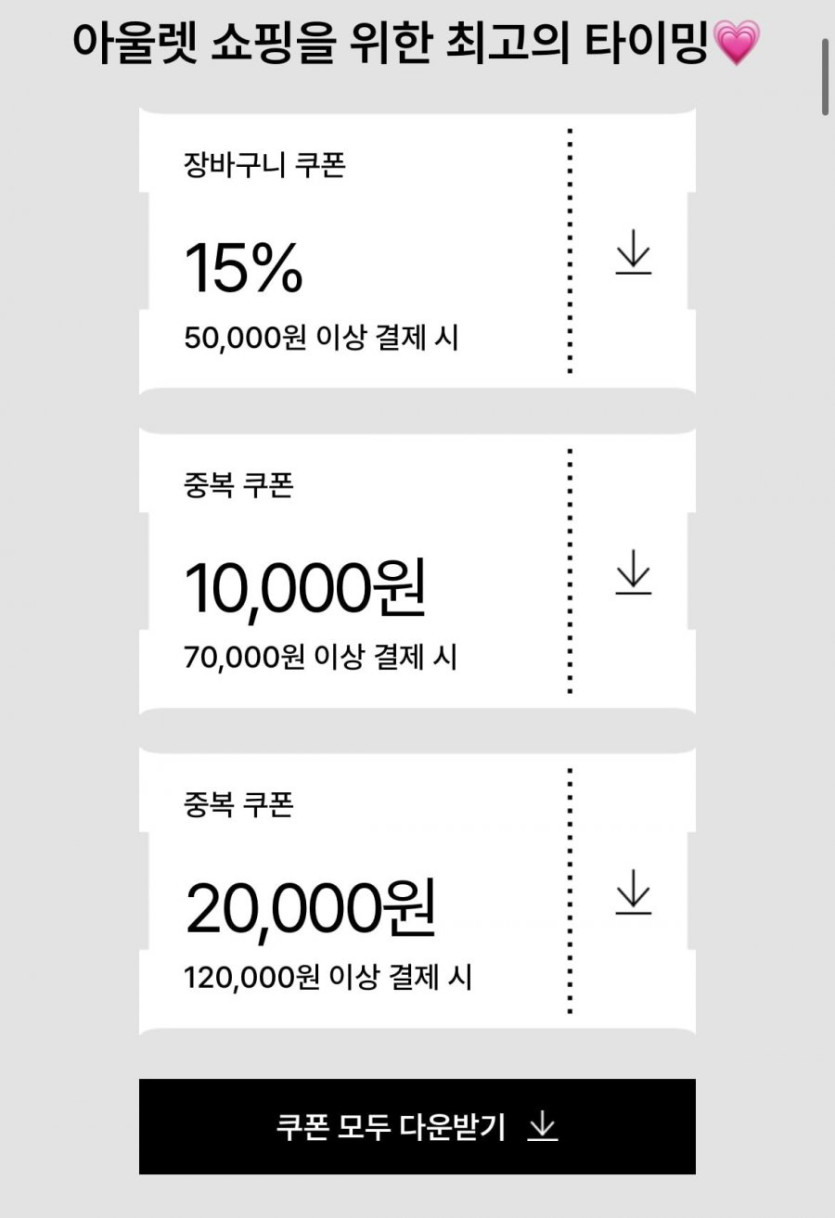Image resolution: width=835 pixels, height=1218 pixels.
Task: Download the 15% cart coupon
Action: [632, 252]
